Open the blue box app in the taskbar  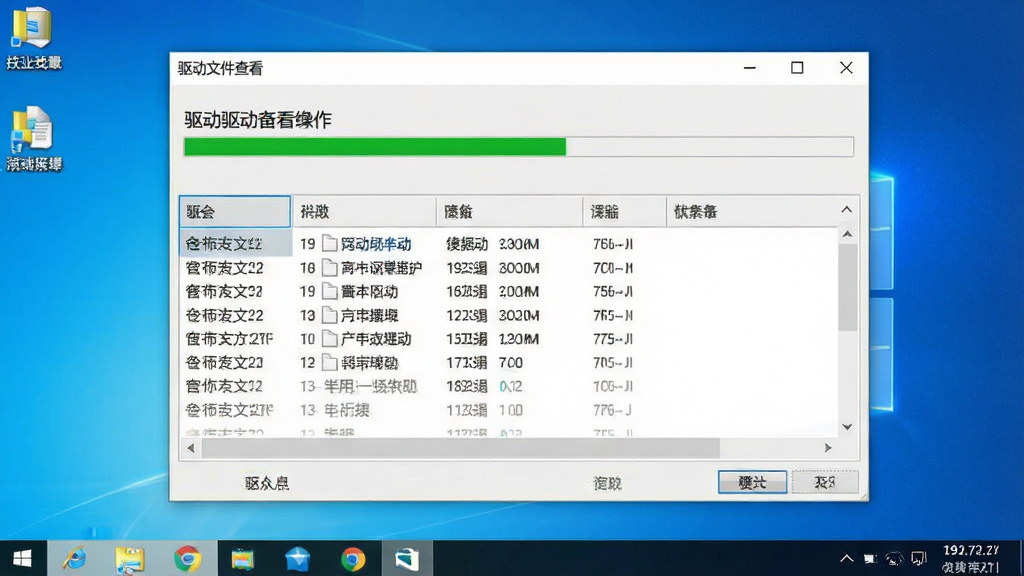[297, 560]
